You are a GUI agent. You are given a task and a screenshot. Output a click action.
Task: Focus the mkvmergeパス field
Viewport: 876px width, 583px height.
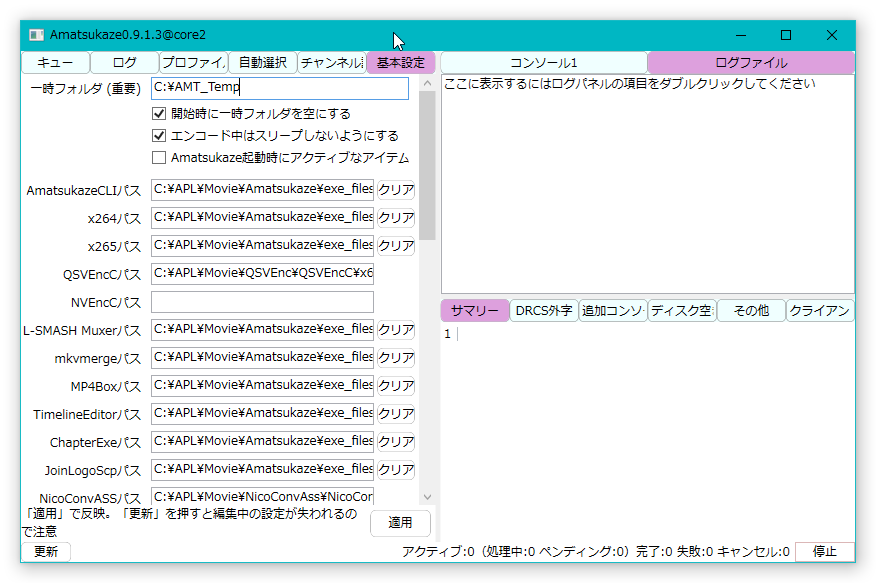(x=262, y=357)
